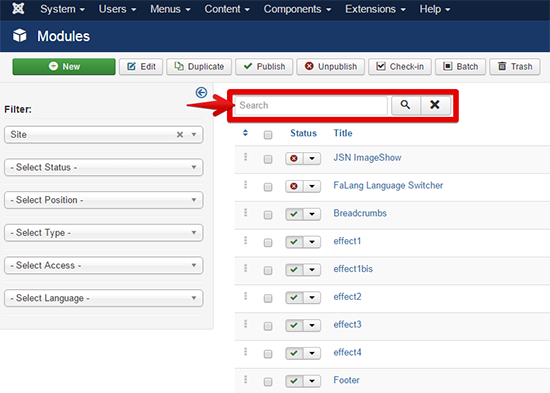Collapse the filter sidebar with arrow icon
The height and width of the screenshot is (393, 550).
[x=201, y=93]
